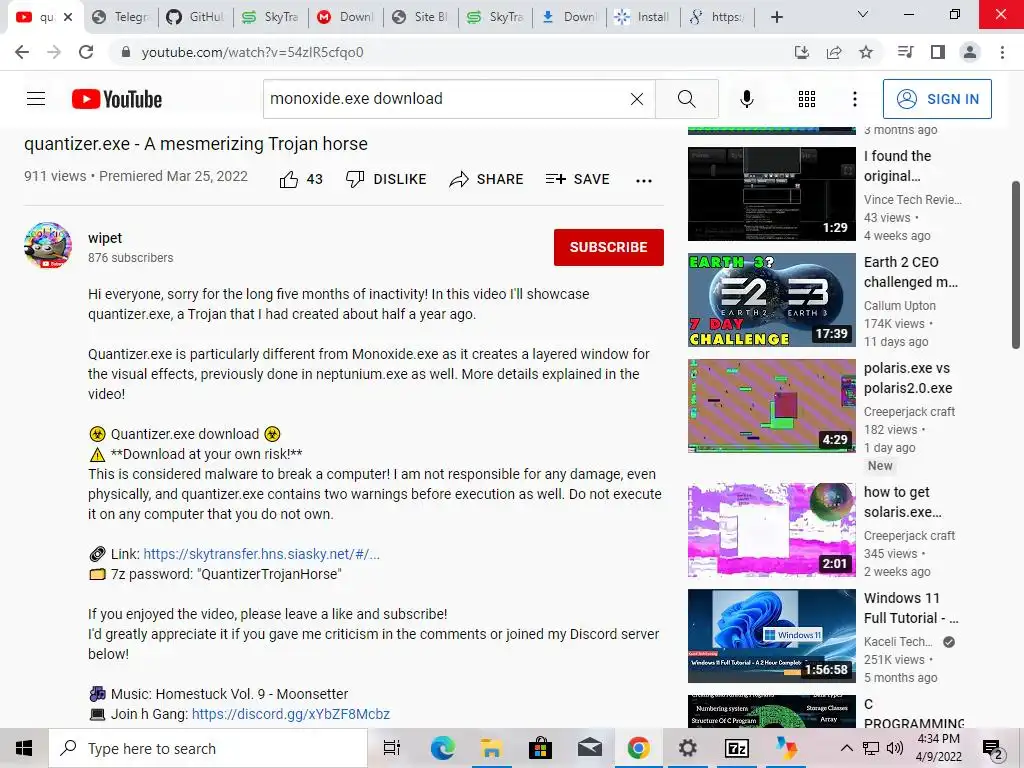1024x768 pixels.
Task: Reload the page
Action: pyautogui.click(x=86, y=52)
